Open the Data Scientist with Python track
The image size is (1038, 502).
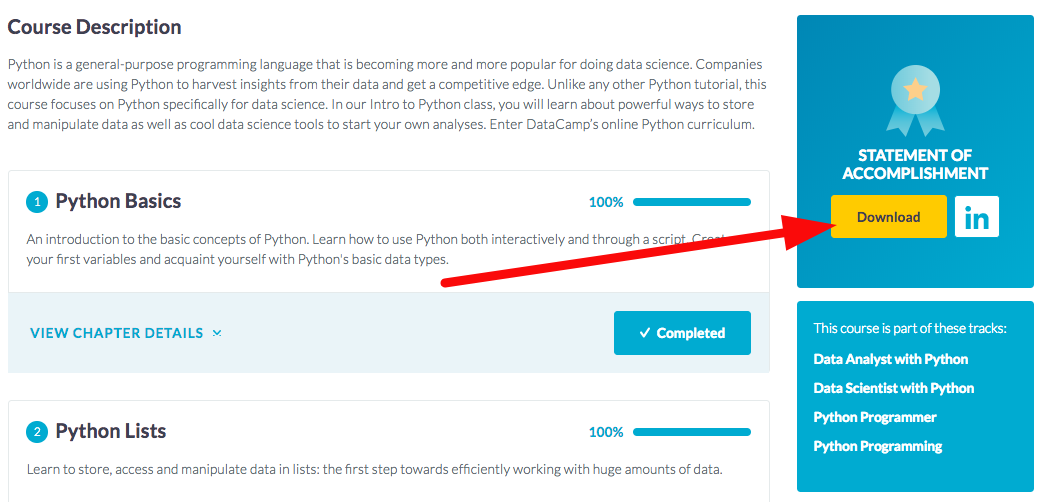[x=894, y=388]
